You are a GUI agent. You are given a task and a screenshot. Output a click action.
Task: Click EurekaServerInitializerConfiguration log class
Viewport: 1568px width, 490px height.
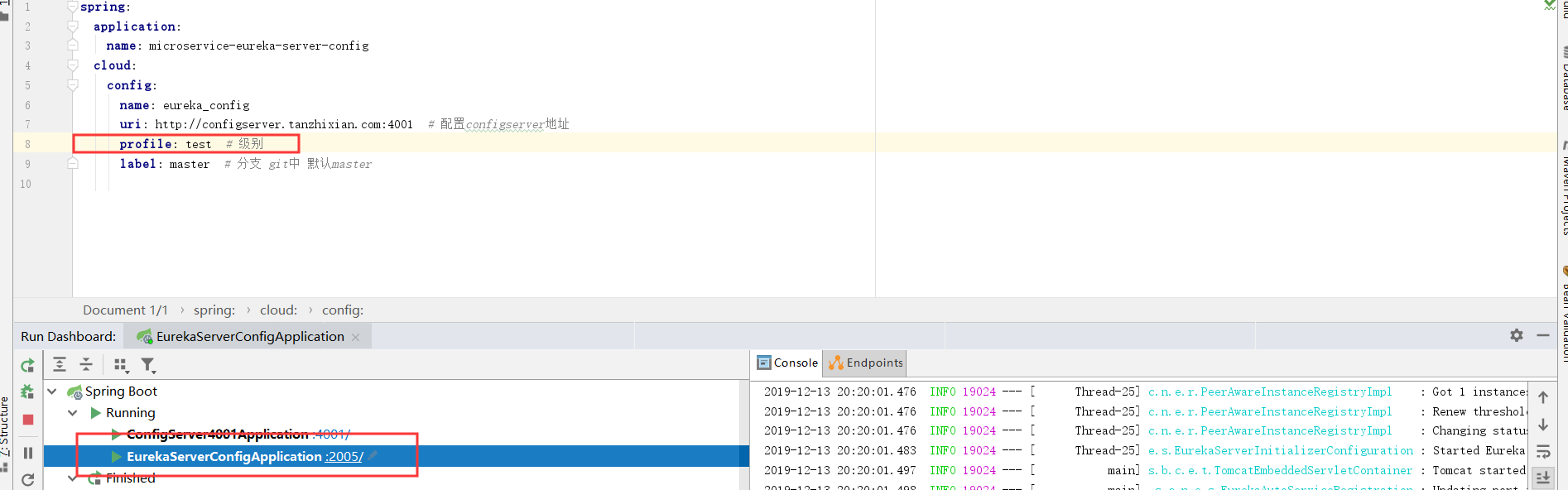click(1281, 451)
